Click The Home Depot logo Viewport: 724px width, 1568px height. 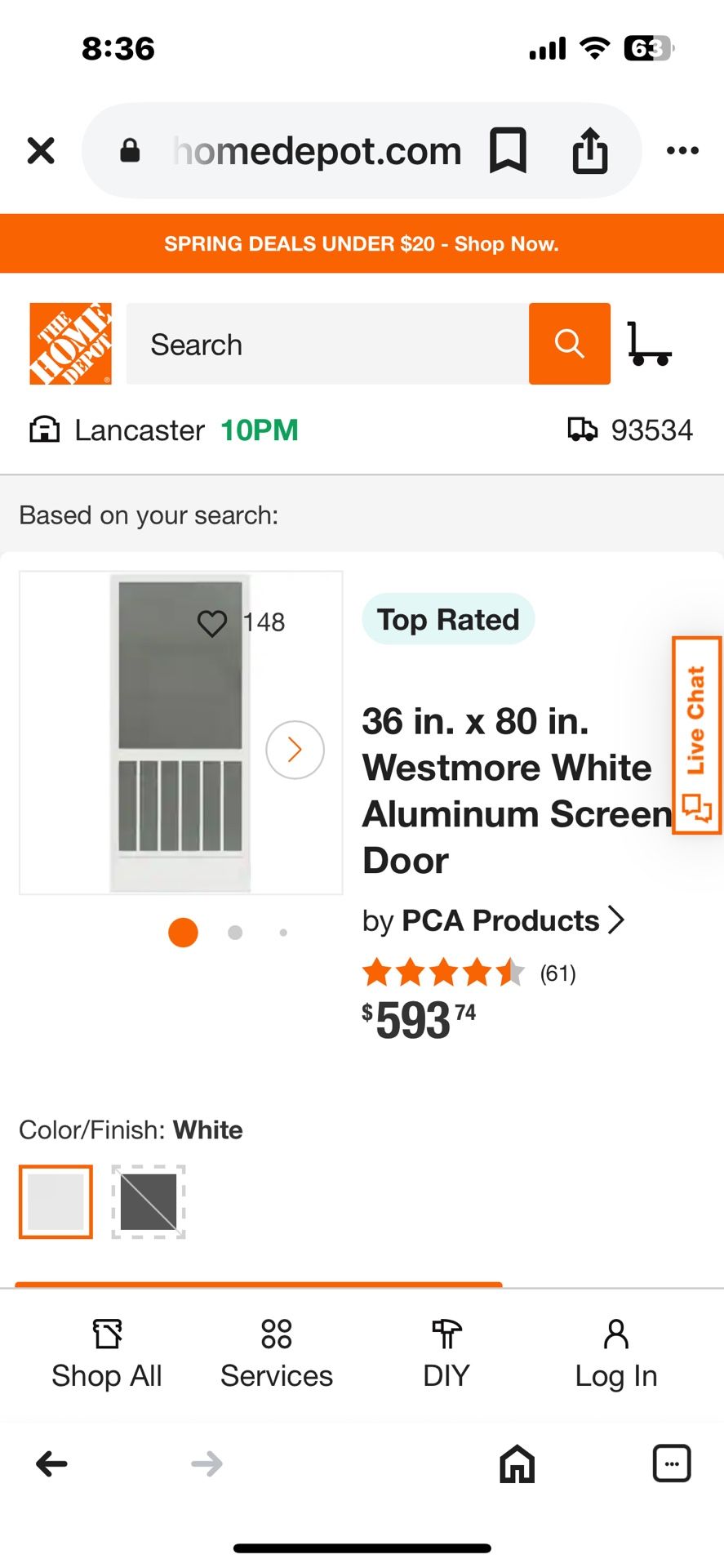70,344
